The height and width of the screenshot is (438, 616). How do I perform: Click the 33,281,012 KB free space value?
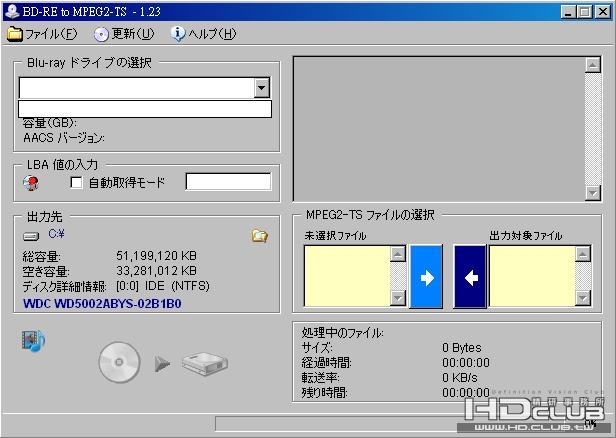click(x=156, y=271)
